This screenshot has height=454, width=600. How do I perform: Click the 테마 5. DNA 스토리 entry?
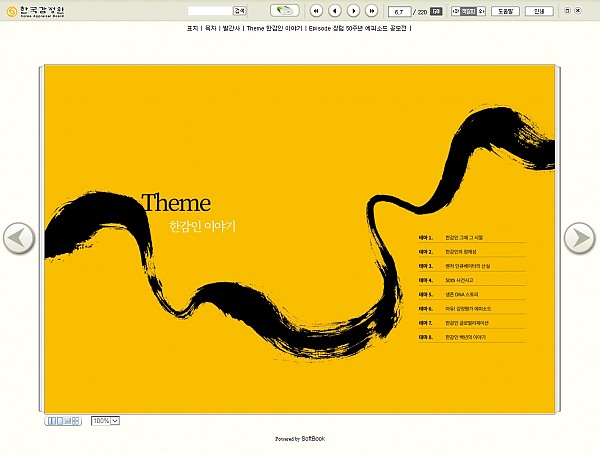472,295
